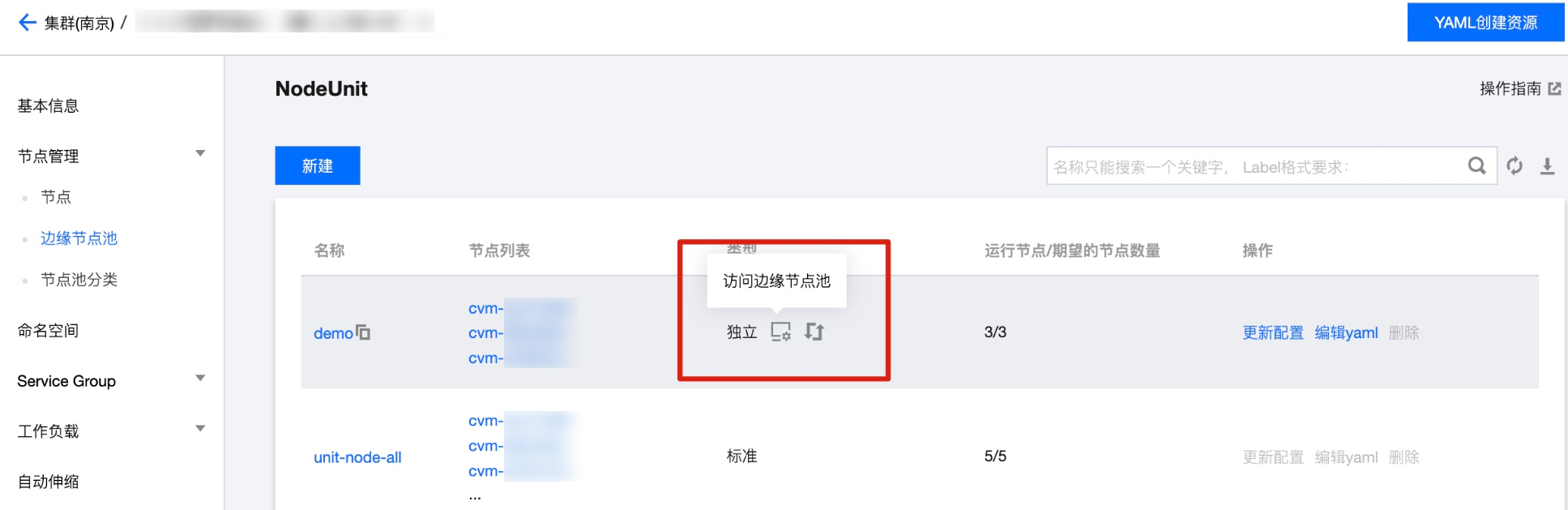Open the unit-node-all NodeUnit link
This screenshot has height=510, width=1568.
357,457
